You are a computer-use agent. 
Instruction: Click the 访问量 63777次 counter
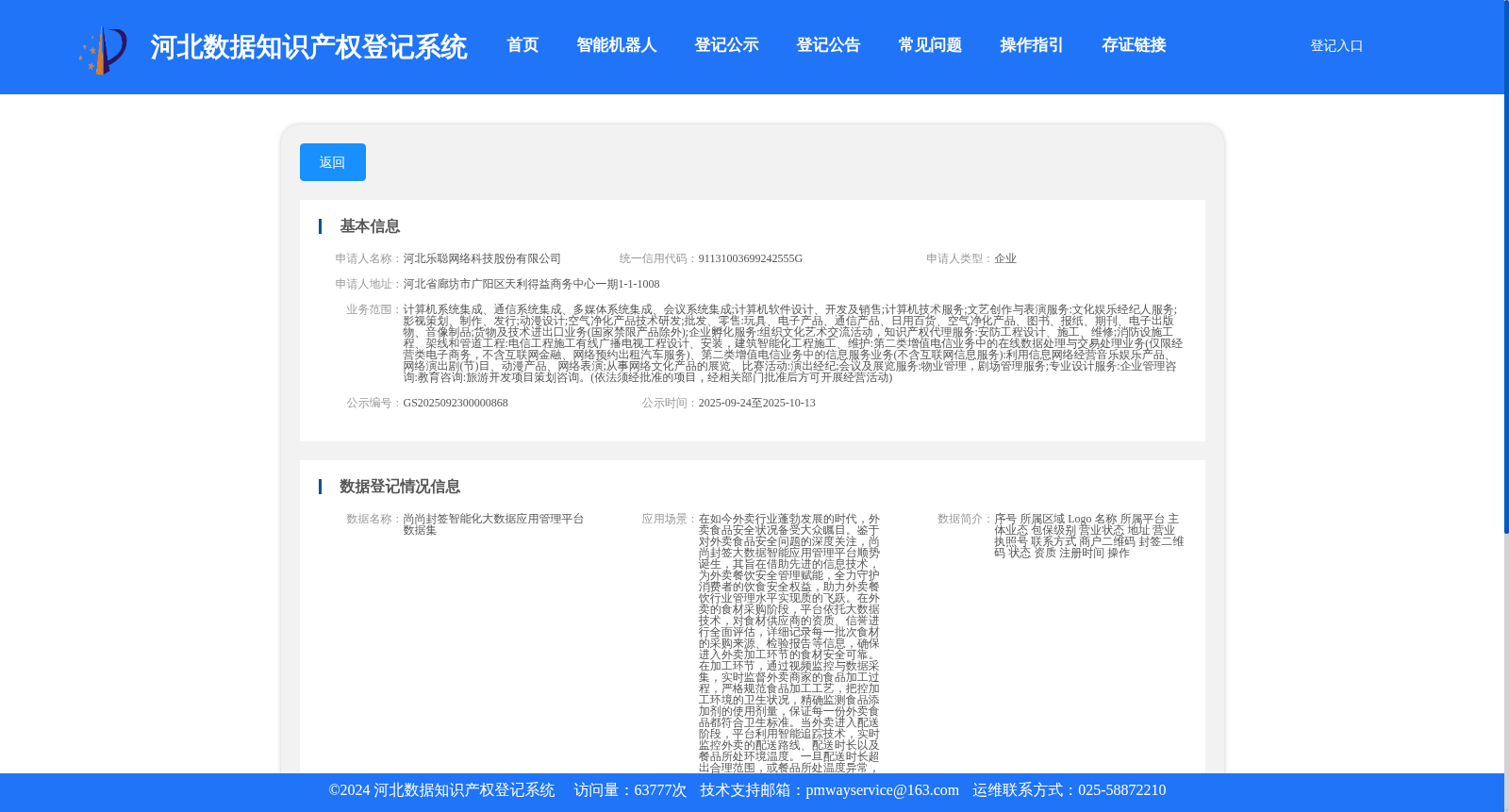630,790
